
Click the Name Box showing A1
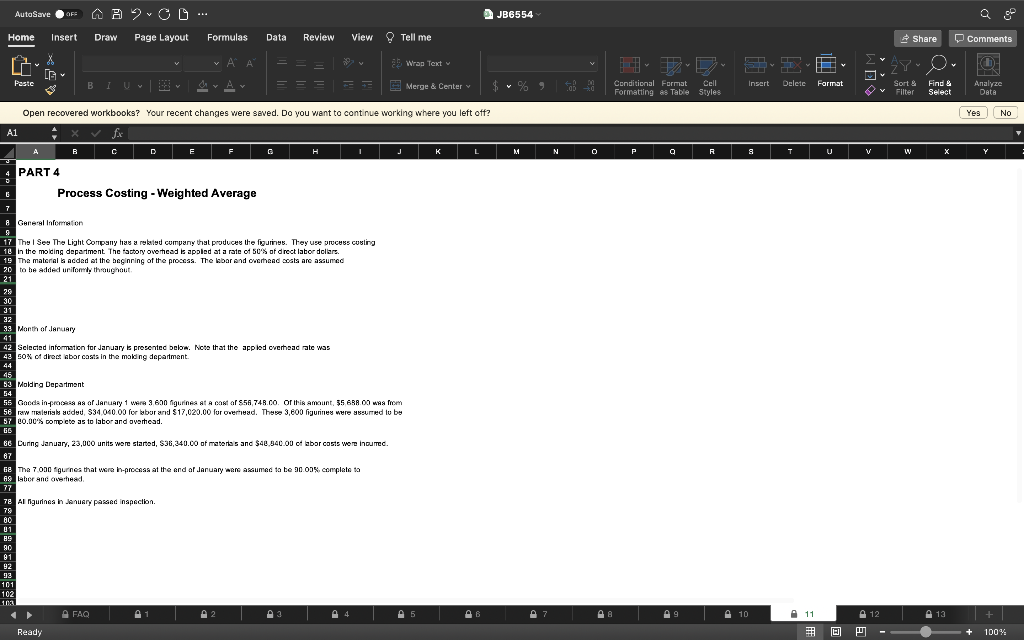(26, 133)
